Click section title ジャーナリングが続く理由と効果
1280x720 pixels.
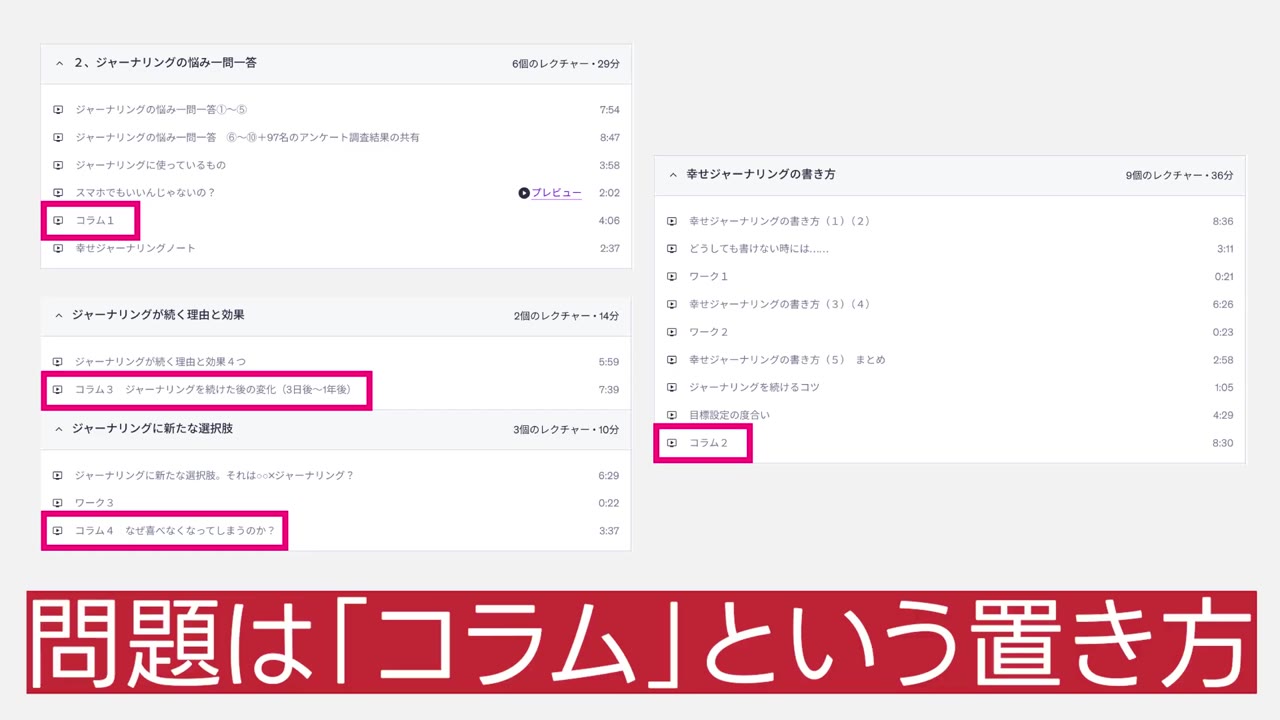tap(158, 315)
